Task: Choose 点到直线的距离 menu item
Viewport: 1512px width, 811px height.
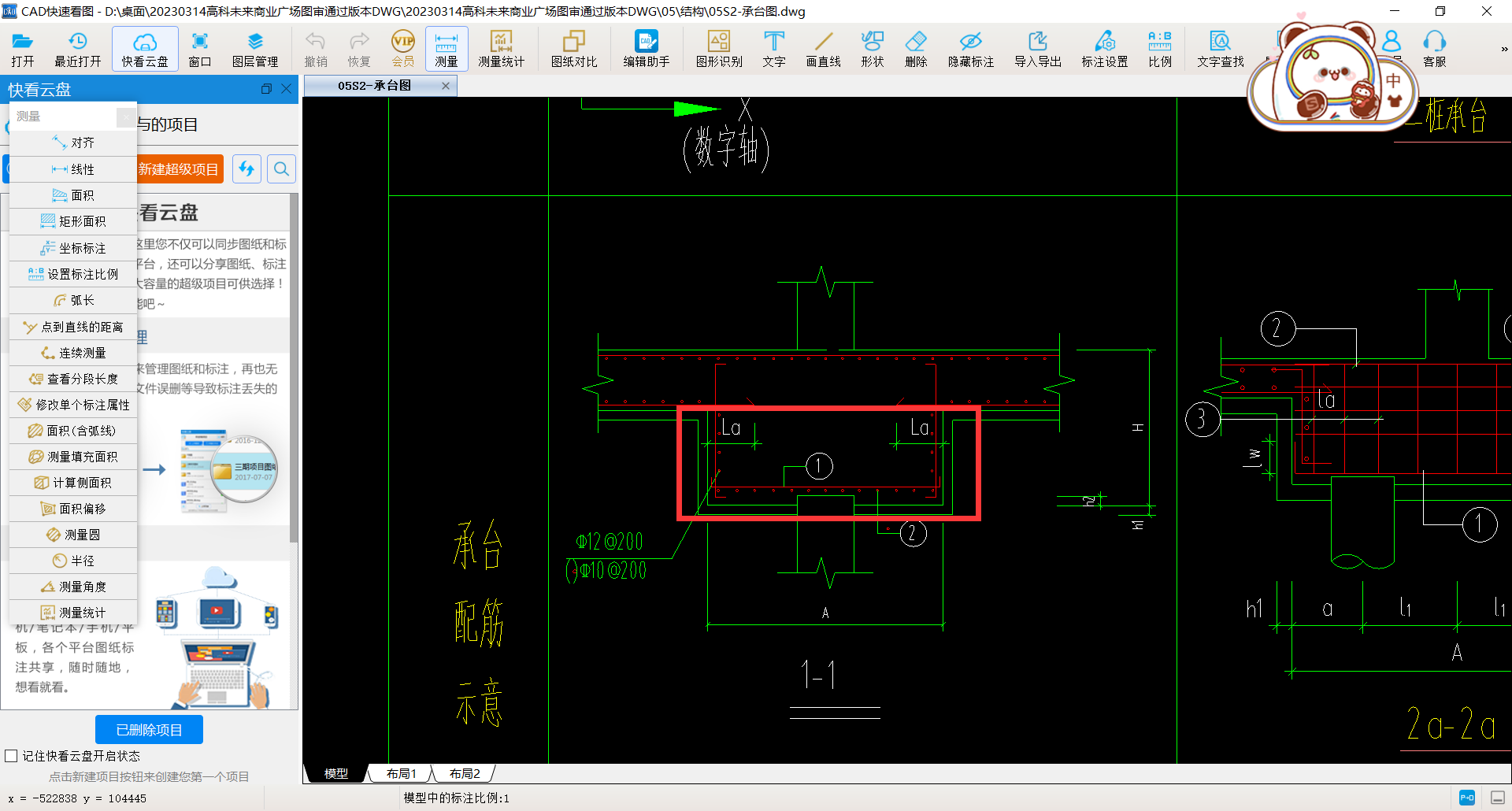Action: pos(73,327)
